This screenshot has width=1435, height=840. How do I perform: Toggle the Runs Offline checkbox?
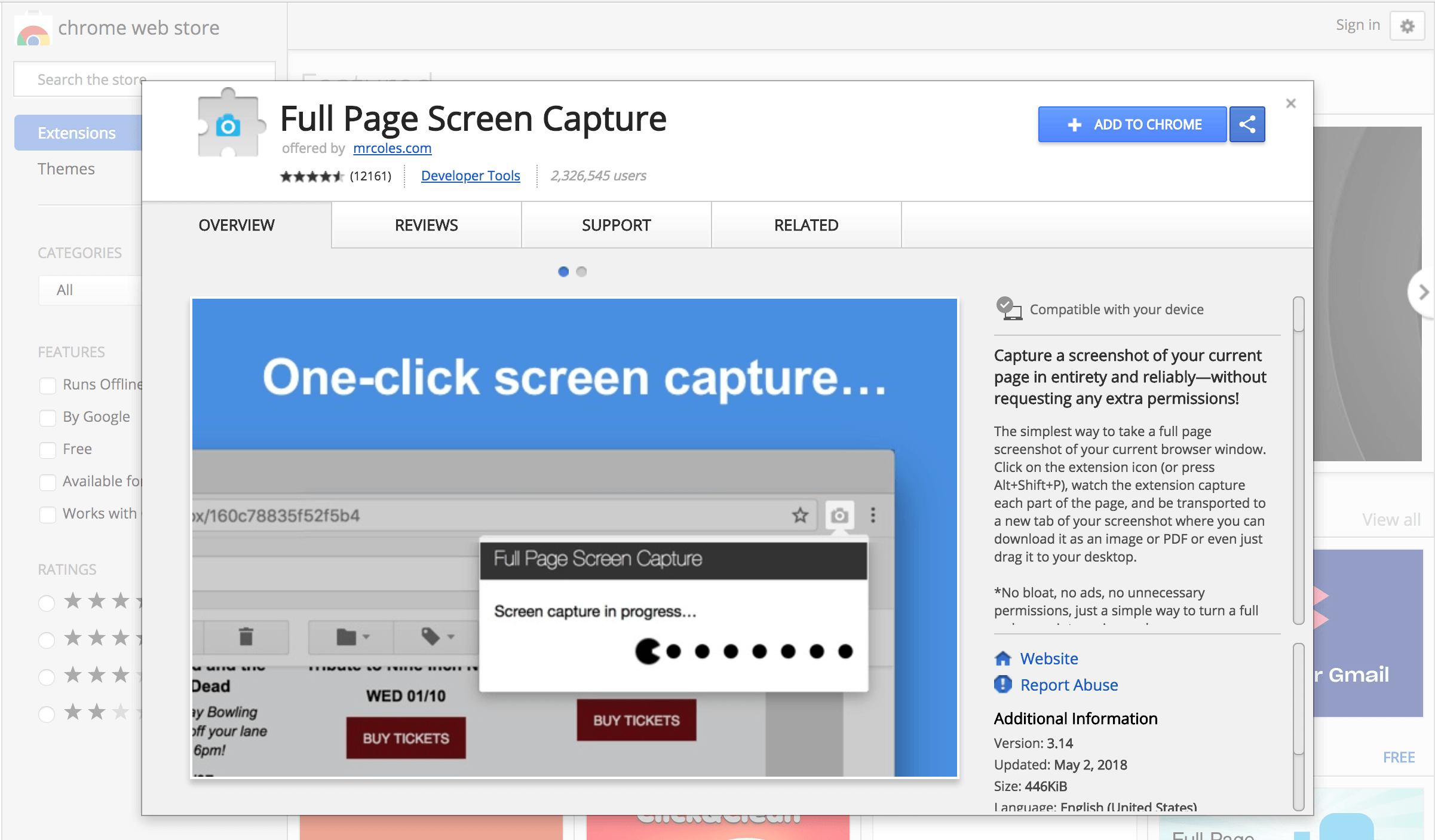coord(47,385)
